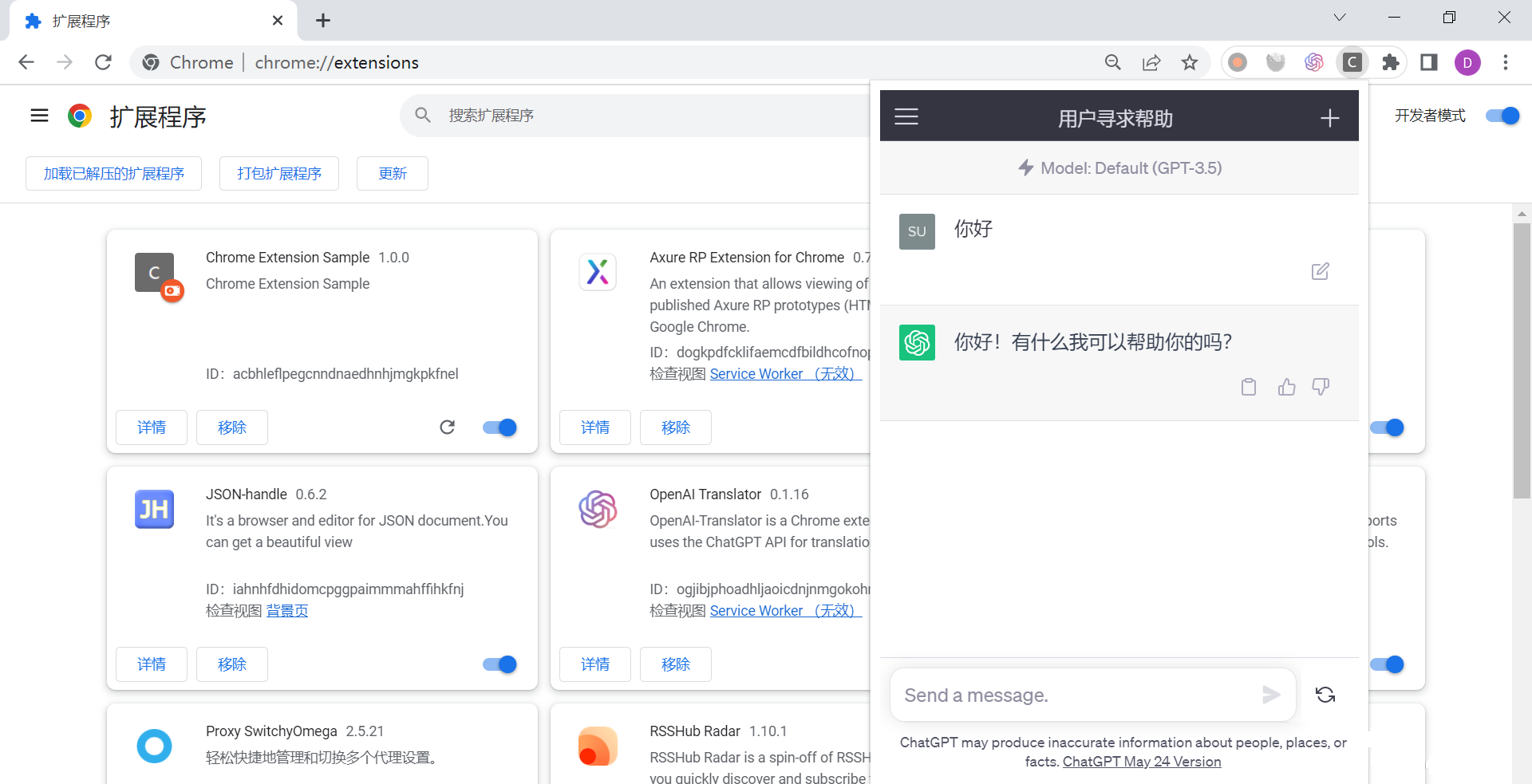Click 加载已解压的扩展程序 button
This screenshot has width=1532, height=784.
pyautogui.click(x=113, y=173)
